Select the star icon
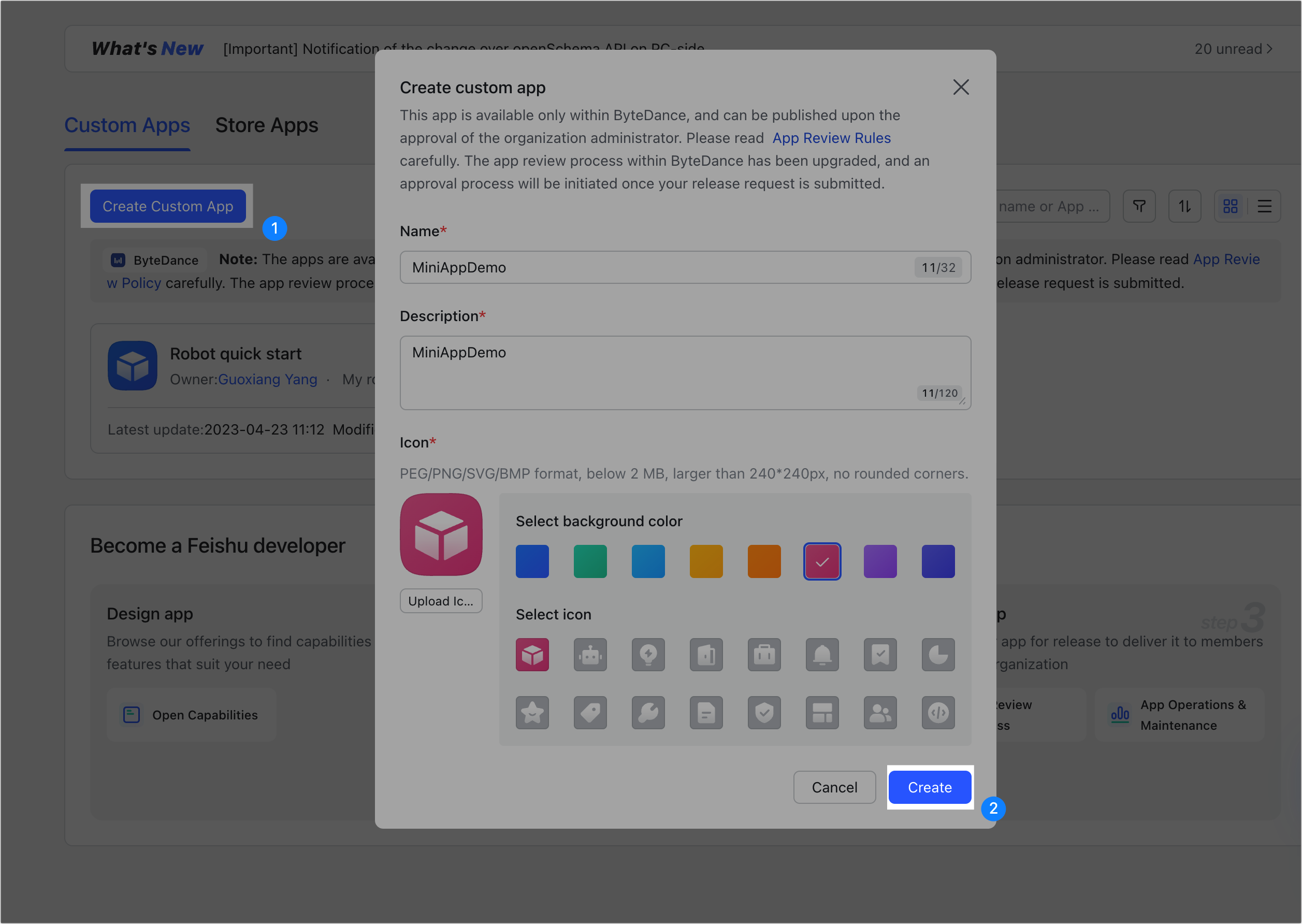 tap(532, 712)
